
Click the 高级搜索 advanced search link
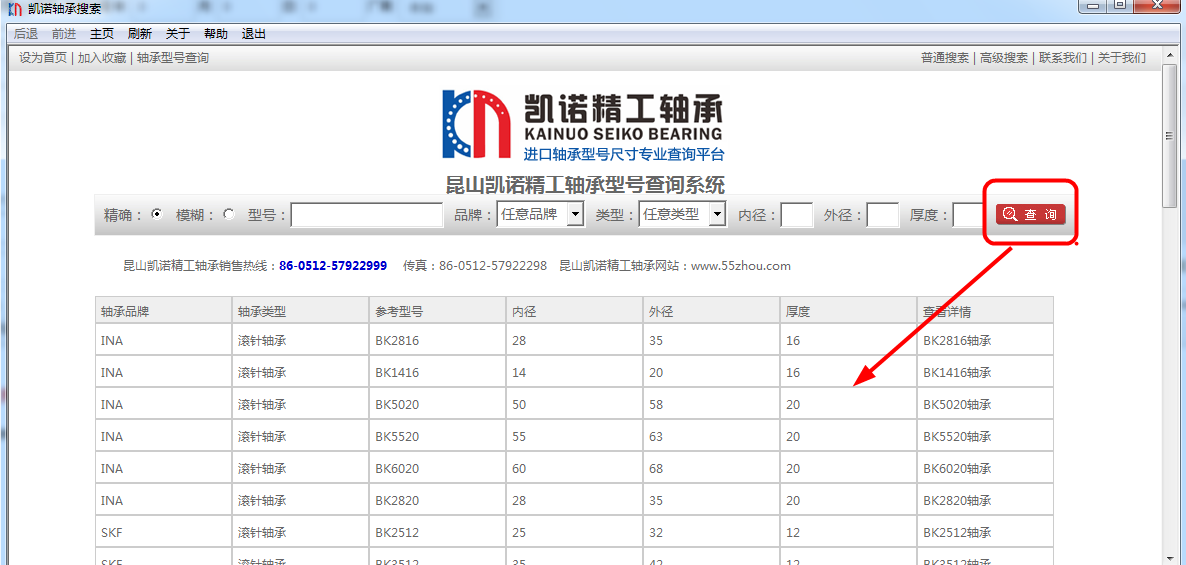[1003, 58]
